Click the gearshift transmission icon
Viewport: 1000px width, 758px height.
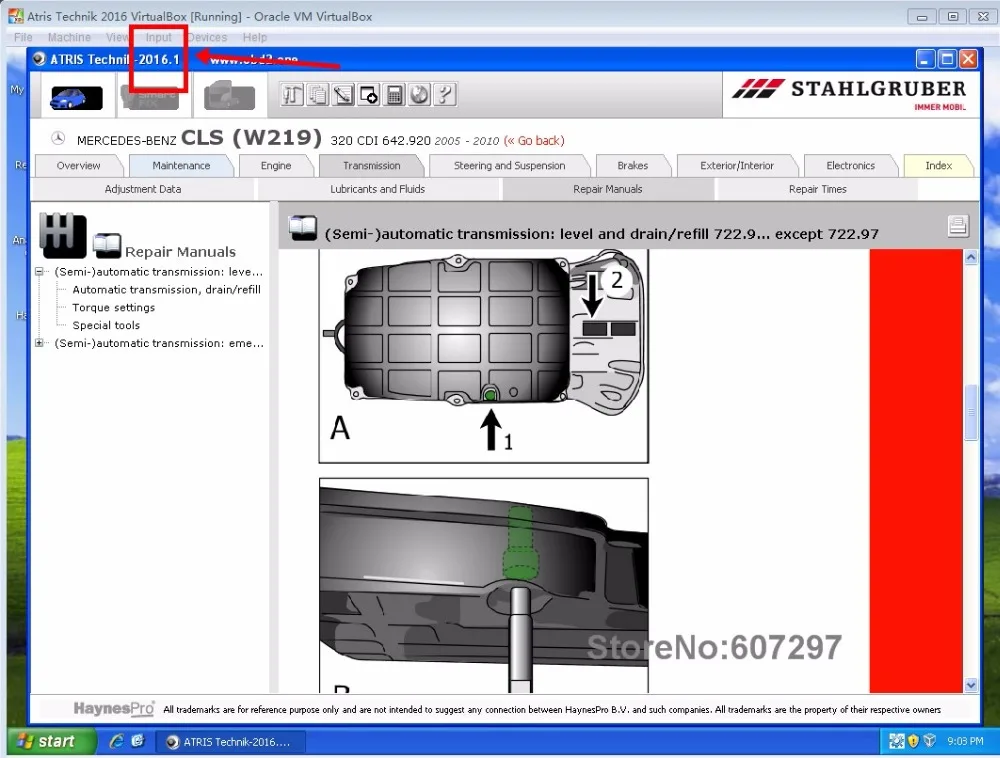tap(62, 235)
